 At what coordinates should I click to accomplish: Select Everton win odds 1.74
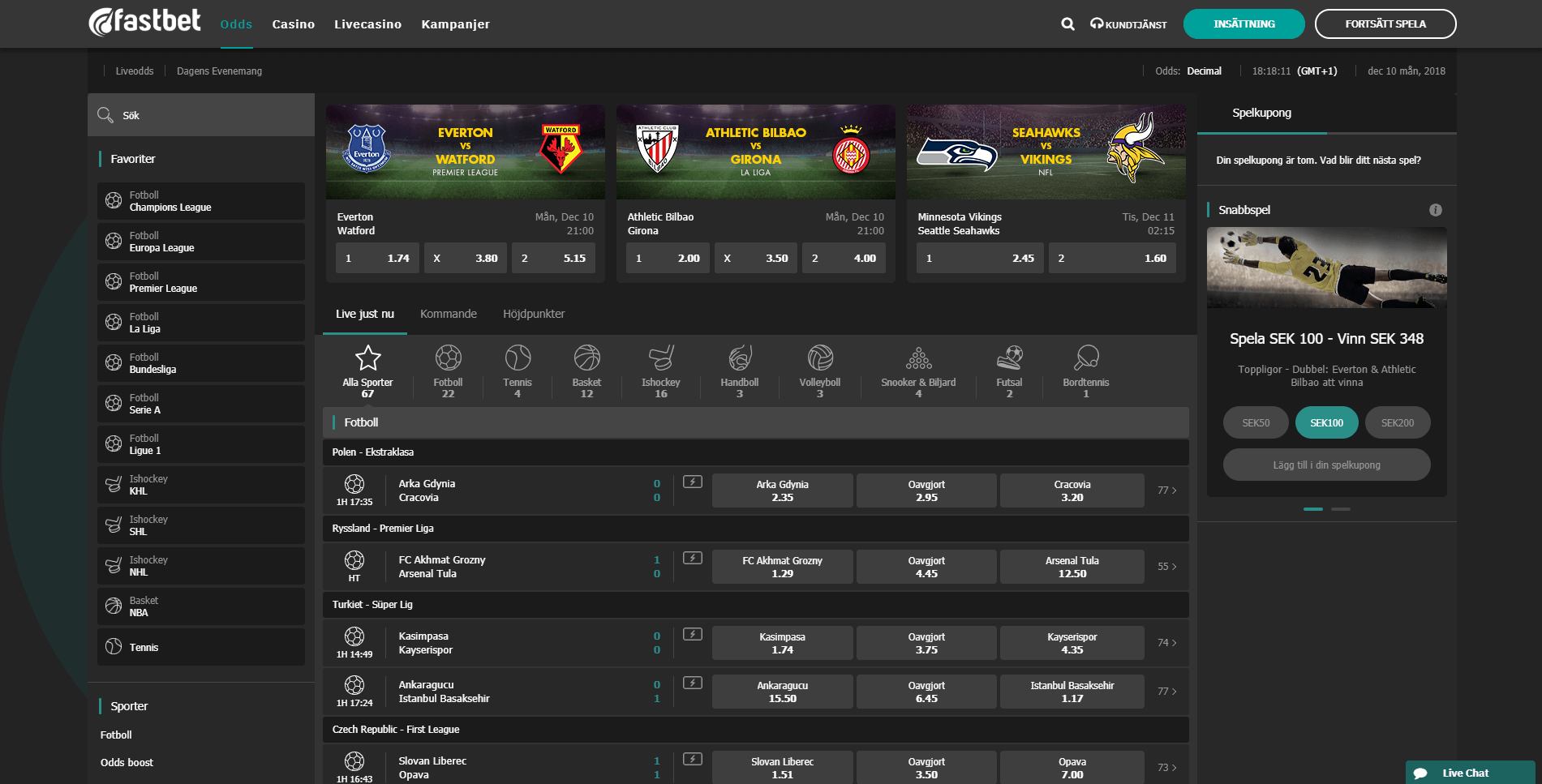(x=378, y=258)
